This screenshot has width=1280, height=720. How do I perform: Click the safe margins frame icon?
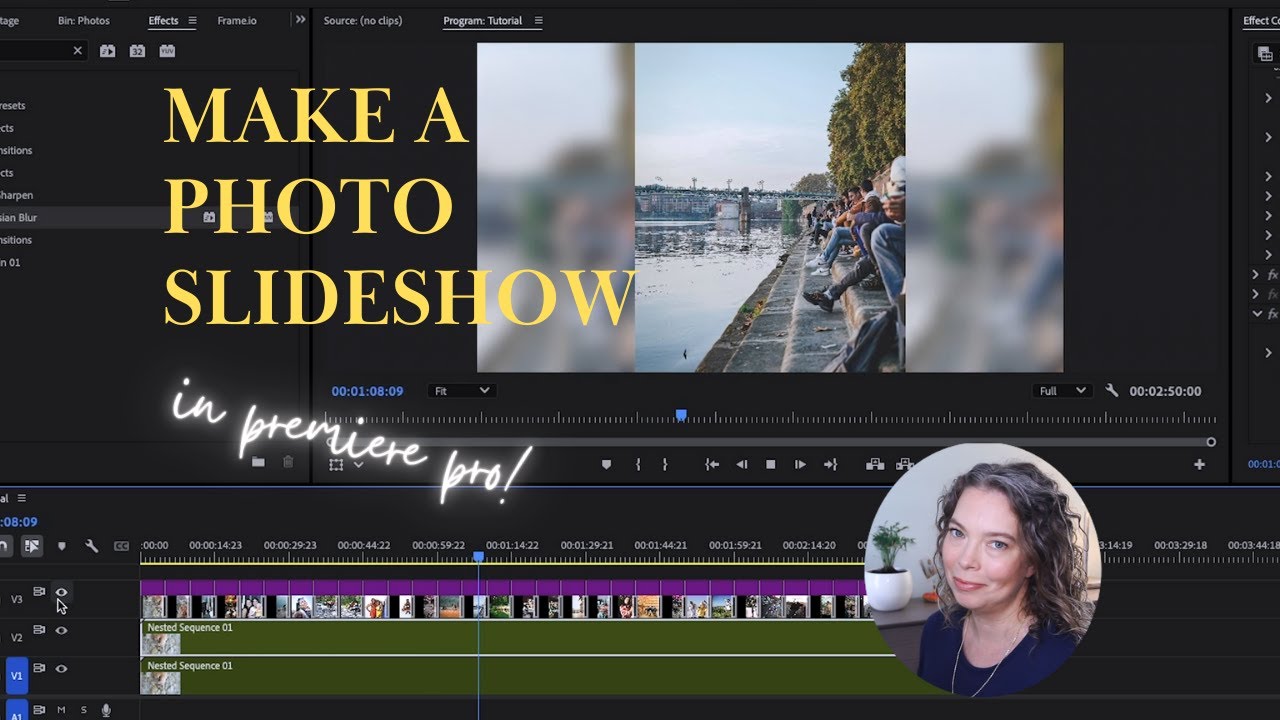click(336, 464)
